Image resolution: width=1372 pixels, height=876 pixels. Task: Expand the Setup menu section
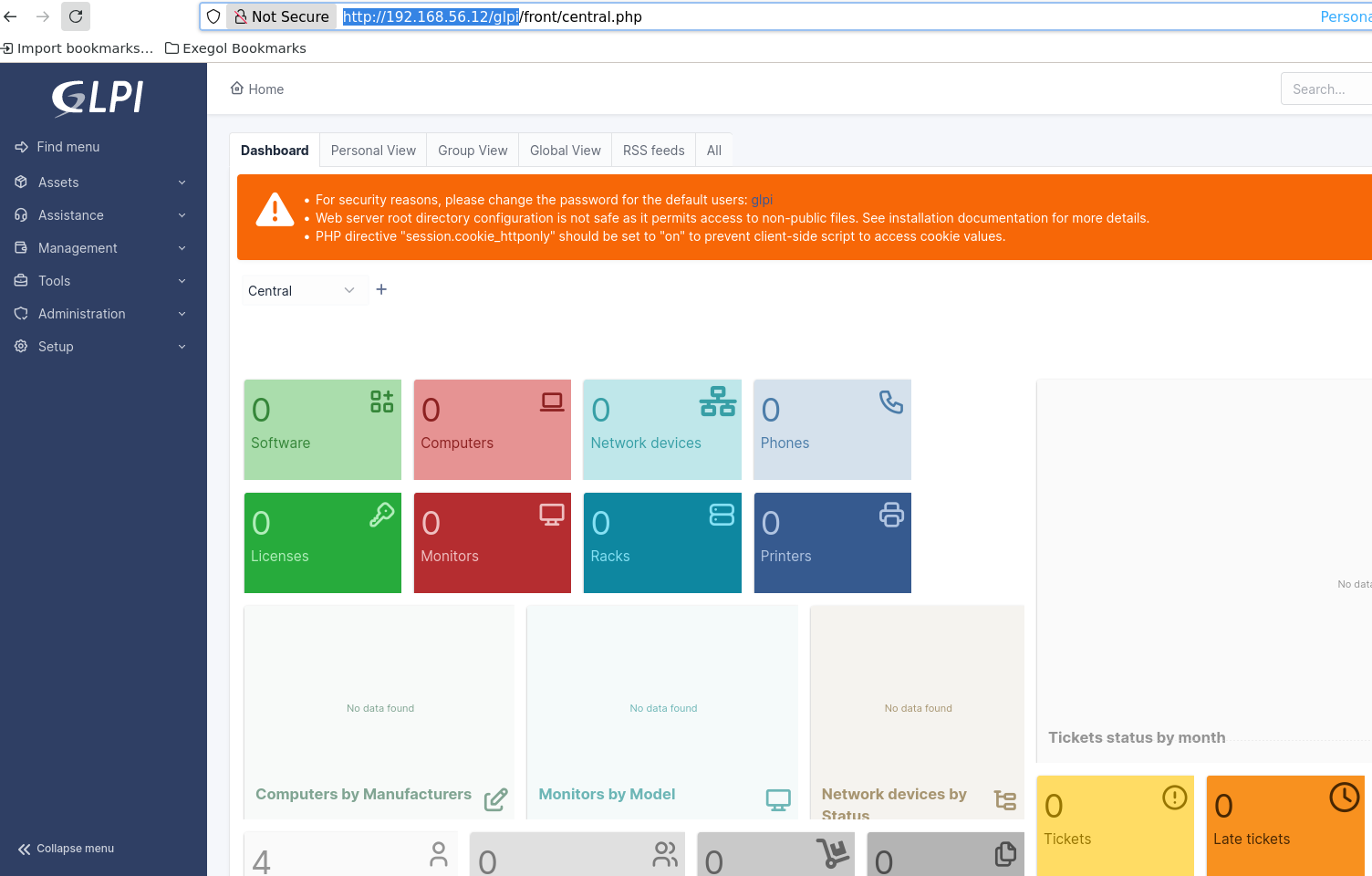(x=100, y=347)
